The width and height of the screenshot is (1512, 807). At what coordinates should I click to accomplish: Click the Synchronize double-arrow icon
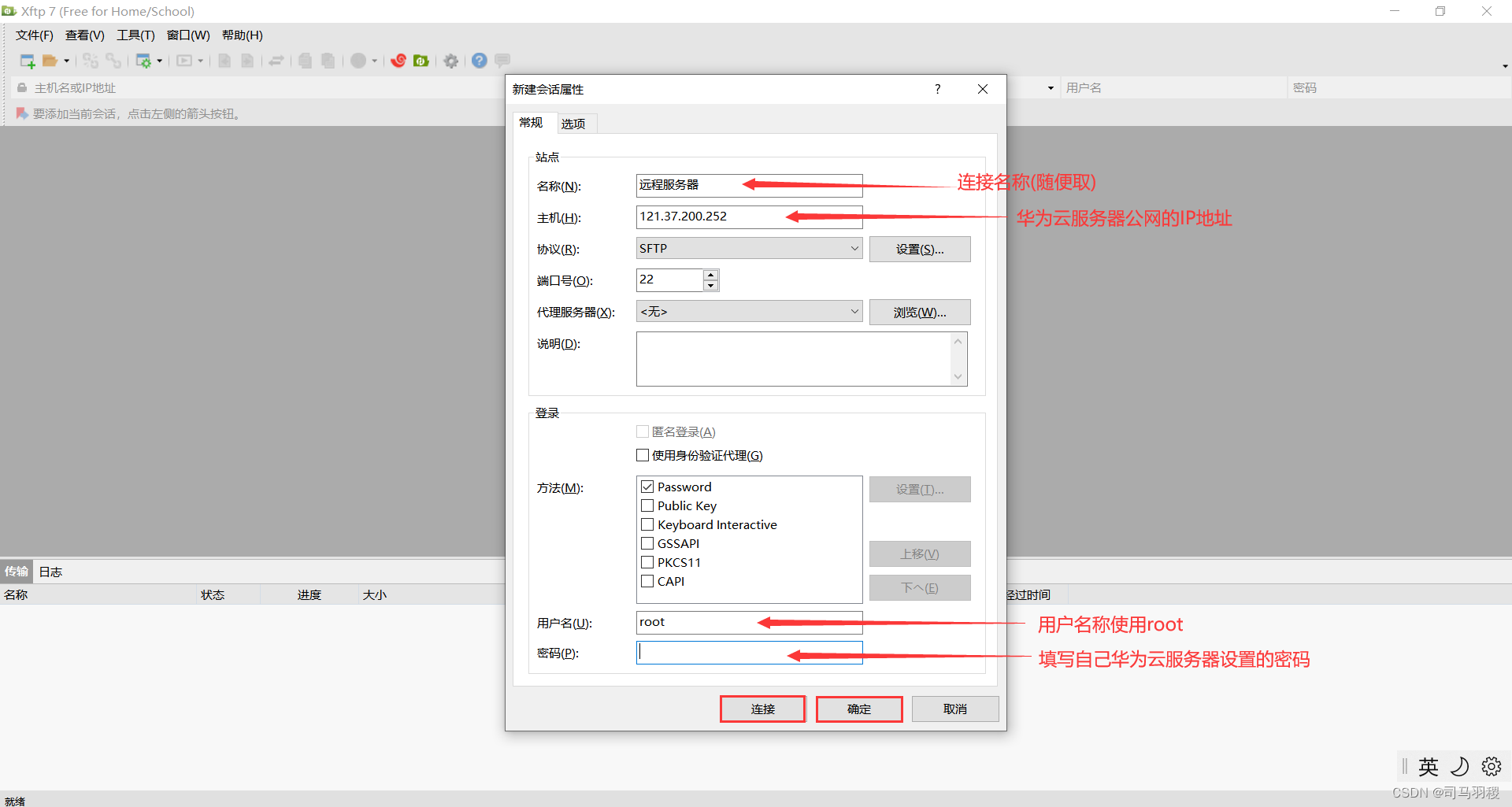[276, 61]
